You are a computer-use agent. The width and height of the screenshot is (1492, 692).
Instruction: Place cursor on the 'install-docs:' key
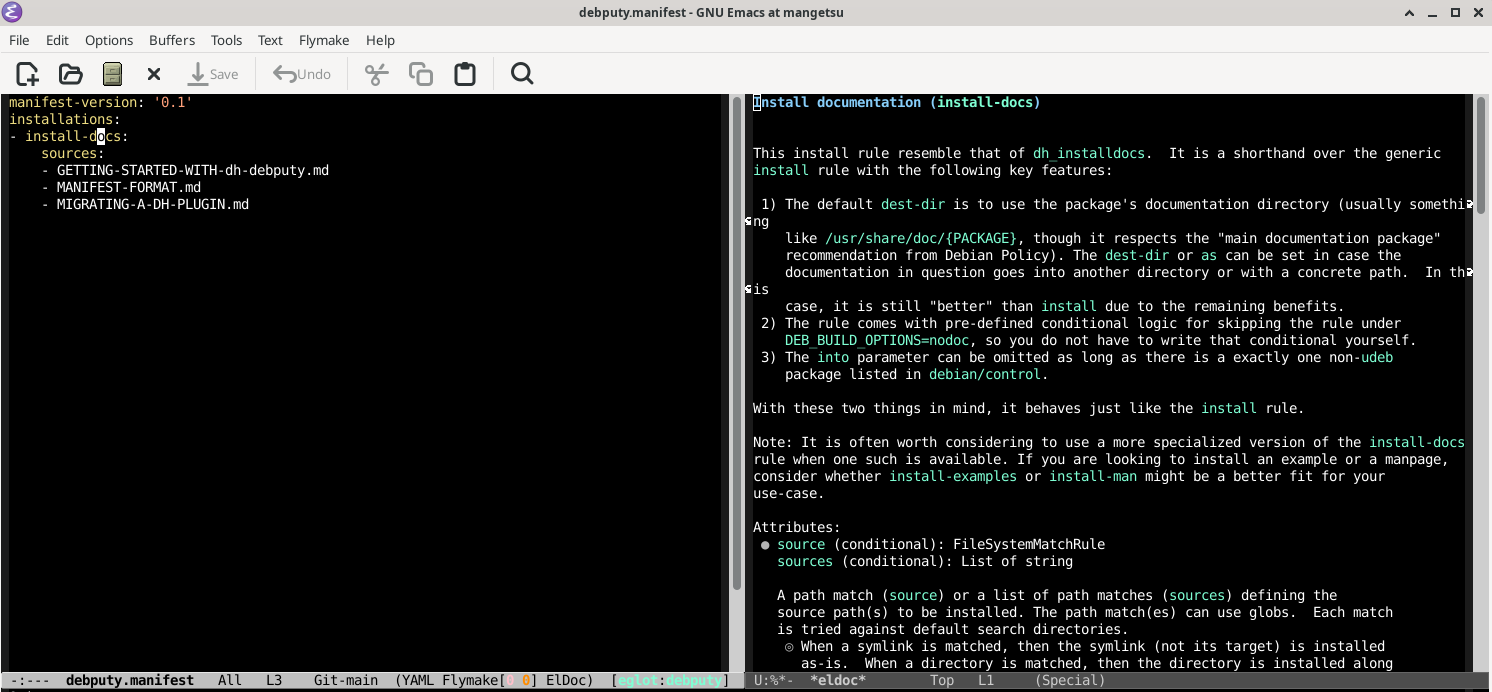point(77,136)
